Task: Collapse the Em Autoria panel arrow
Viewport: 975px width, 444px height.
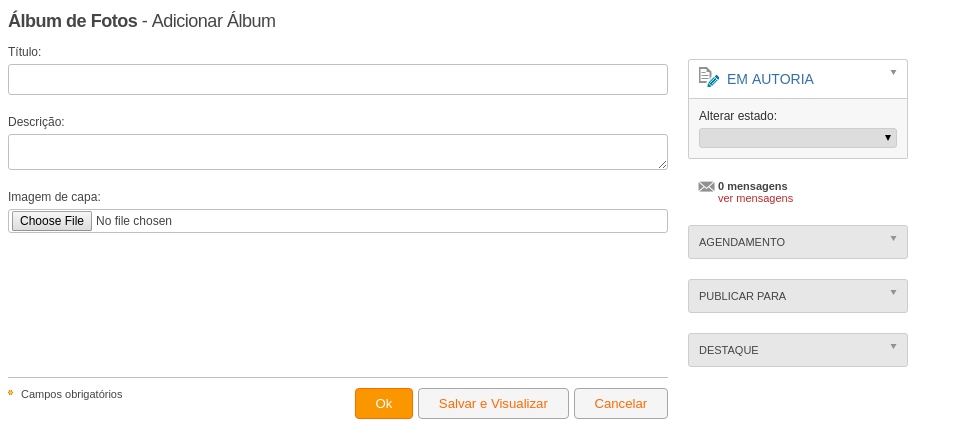Action: tap(894, 72)
